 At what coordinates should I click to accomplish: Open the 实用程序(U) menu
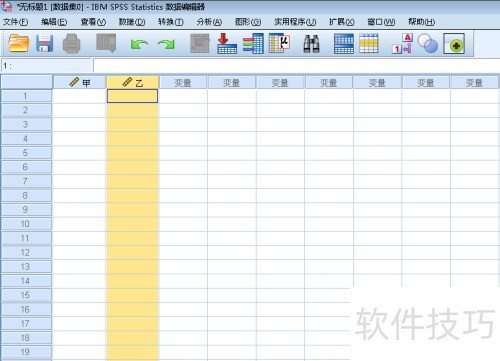pos(295,22)
